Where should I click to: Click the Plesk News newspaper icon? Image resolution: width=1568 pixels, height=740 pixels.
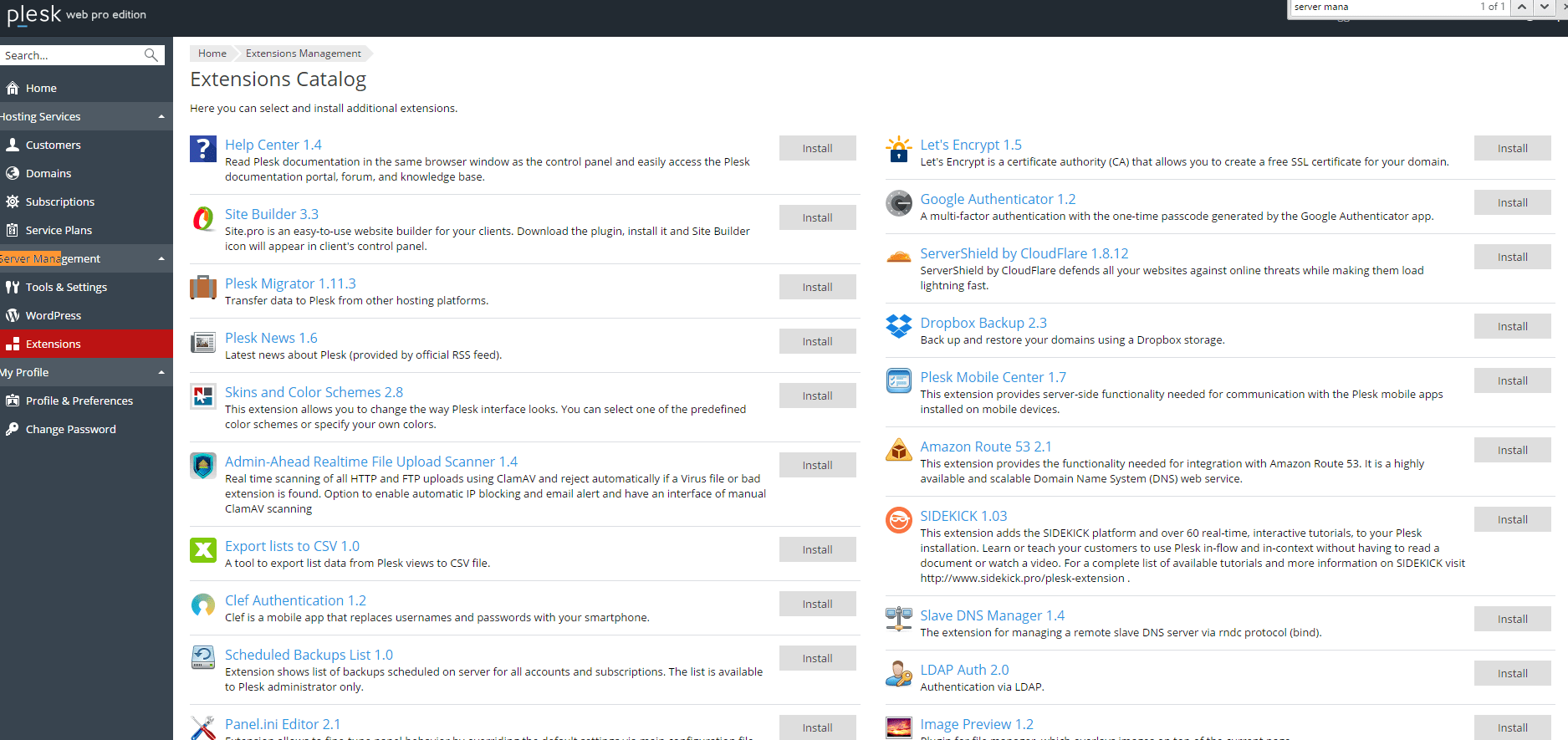(203, 342)
